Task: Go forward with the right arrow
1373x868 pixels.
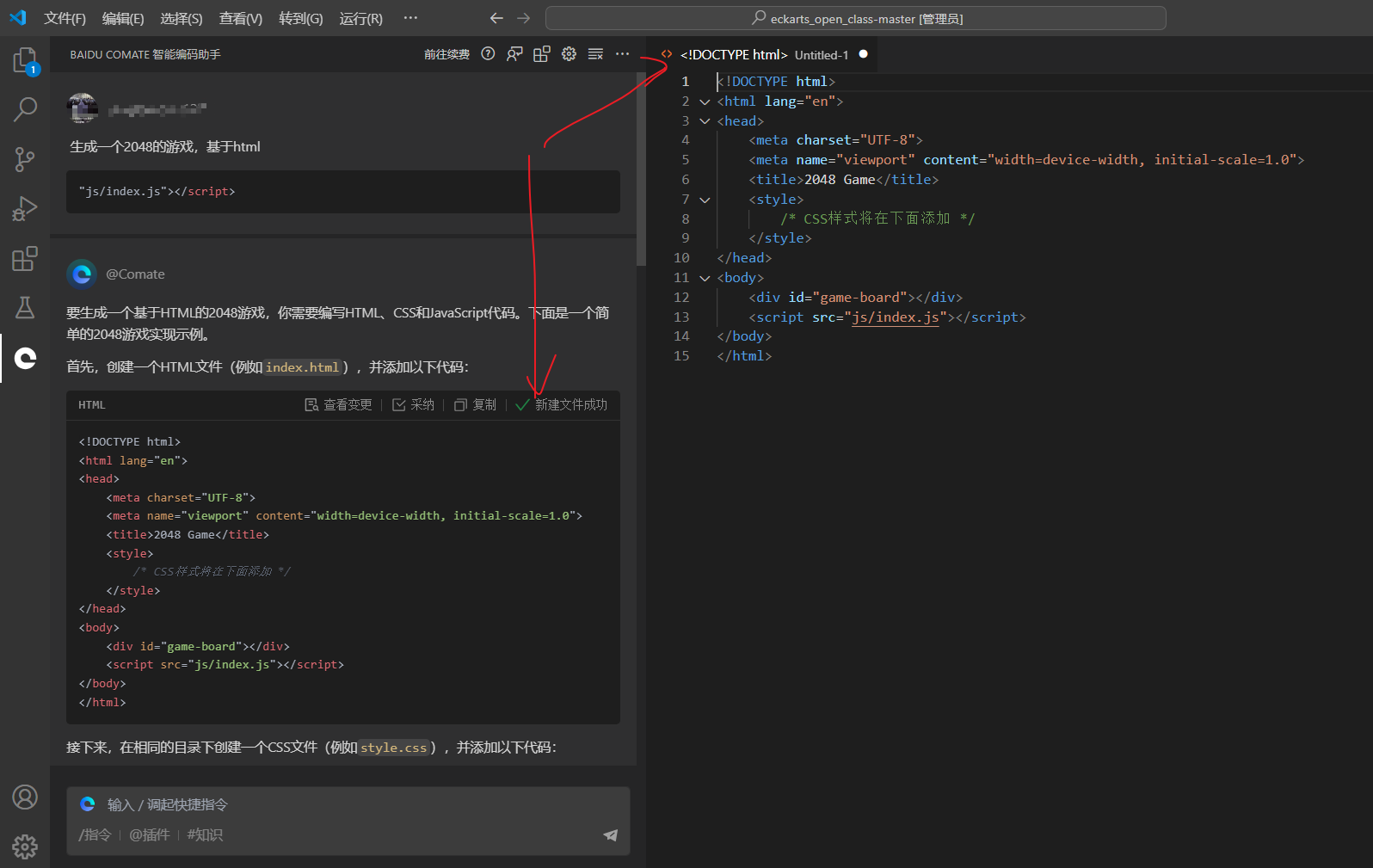Action: point(524,18)
